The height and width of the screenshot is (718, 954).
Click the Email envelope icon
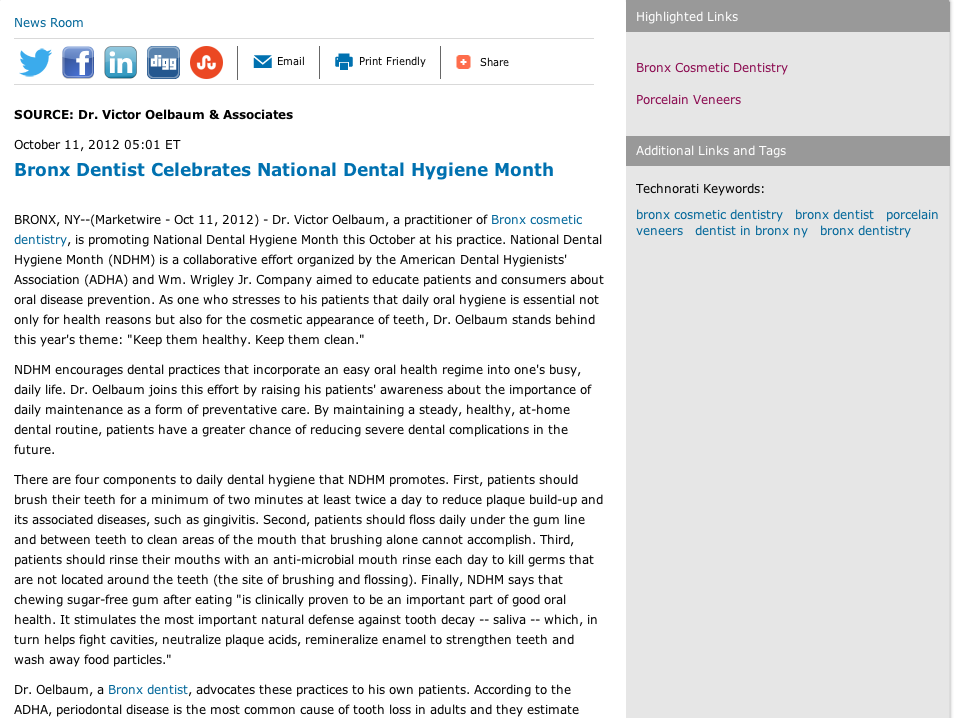click(x=262, y=61)
